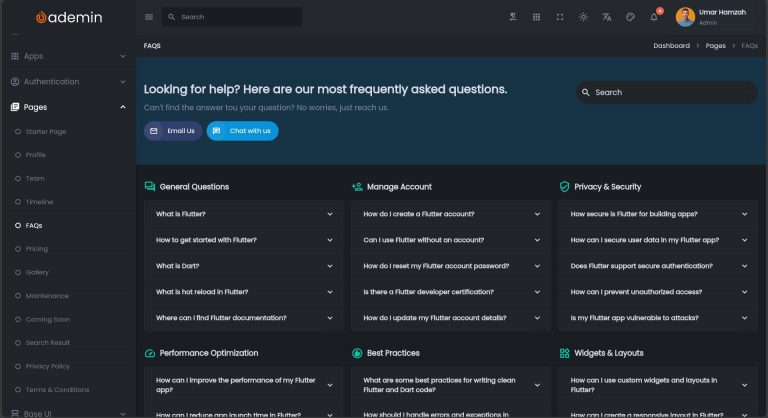Click the Privacy & Security shield icon
768x418 pixels.
(x=564, y=187)
